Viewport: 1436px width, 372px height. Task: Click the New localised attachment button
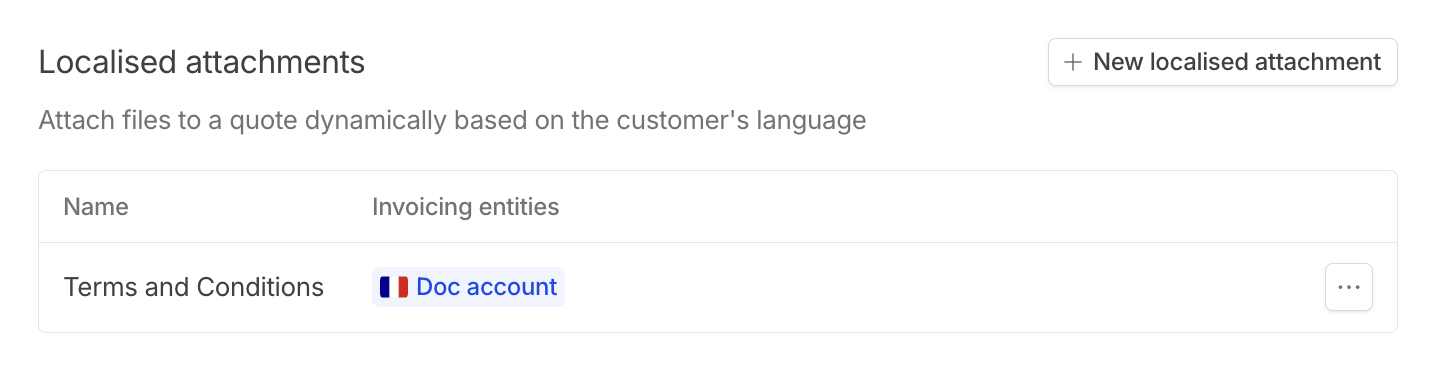click(x=1222, y=62)
